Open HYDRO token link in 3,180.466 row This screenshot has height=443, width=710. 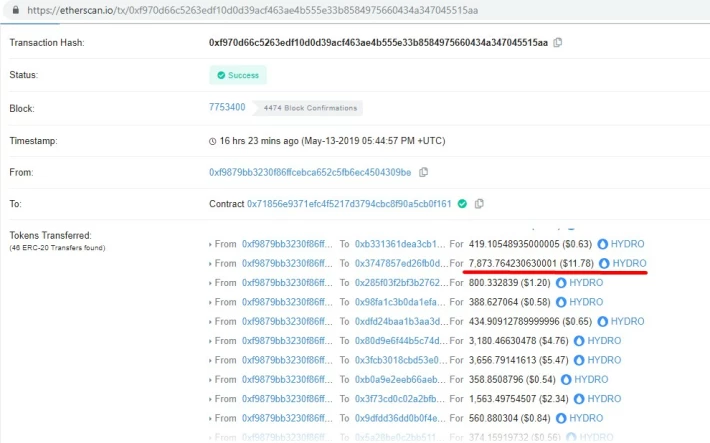point(604,341)
